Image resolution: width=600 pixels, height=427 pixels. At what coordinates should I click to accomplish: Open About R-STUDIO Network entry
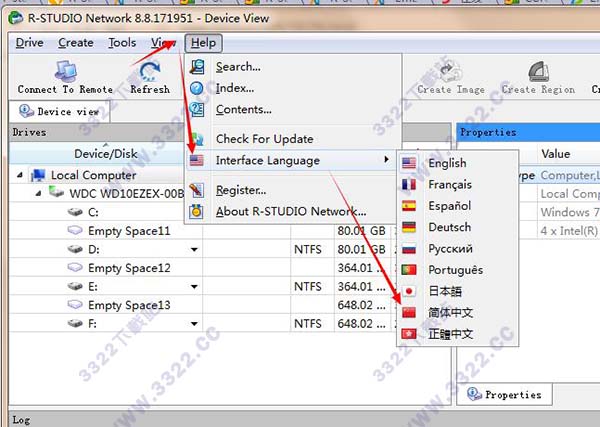pyautogui.click(x=292, y=211)
